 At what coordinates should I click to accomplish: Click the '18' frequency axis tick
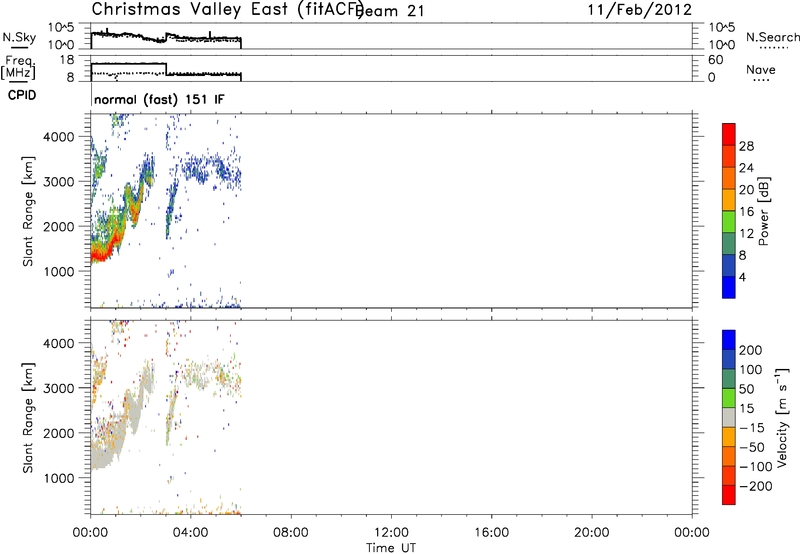[x=67, y=60]
